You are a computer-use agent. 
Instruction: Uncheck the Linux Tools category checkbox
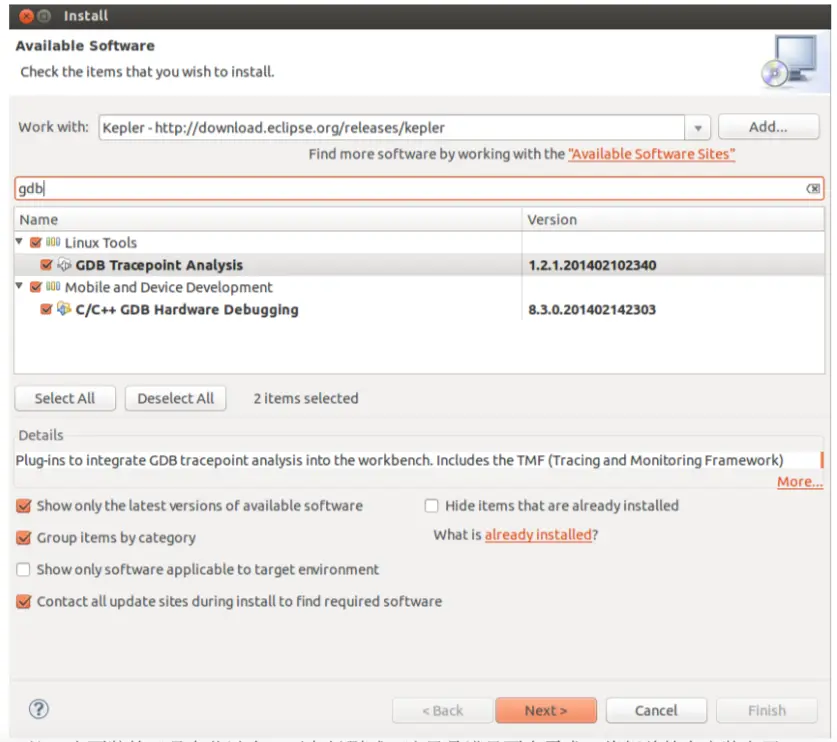click(36, 242)
